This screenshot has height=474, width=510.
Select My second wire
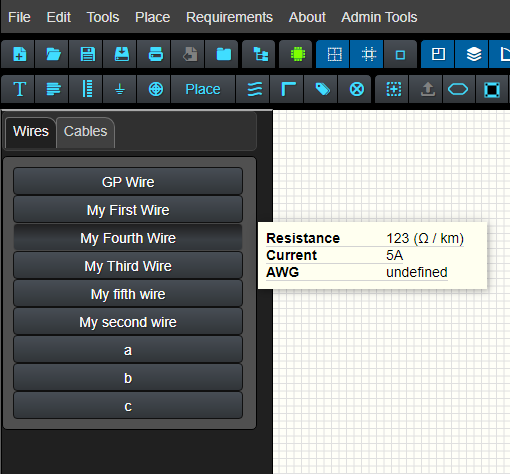coord(128,321)
